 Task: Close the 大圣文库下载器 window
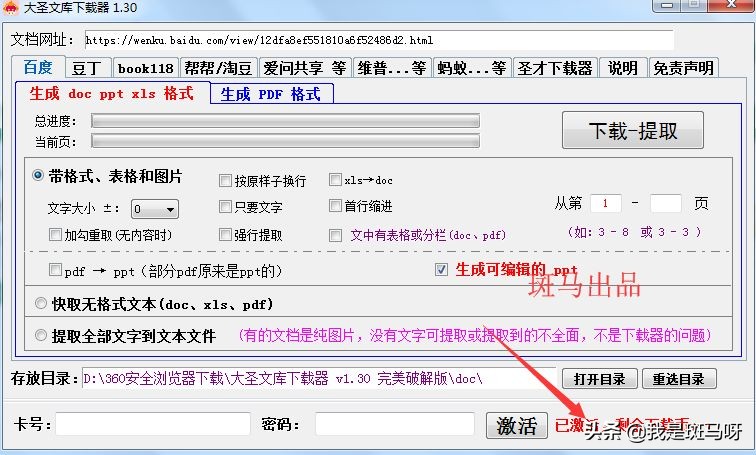(x=731, y=5)
